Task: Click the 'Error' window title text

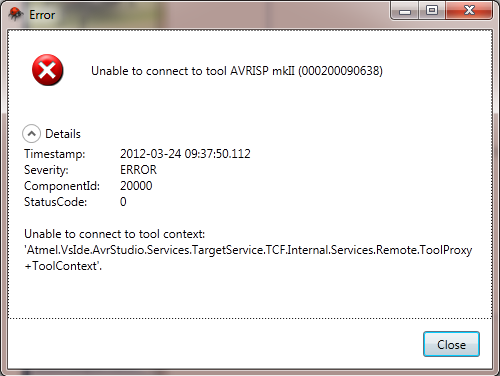Action: point(42,15)
